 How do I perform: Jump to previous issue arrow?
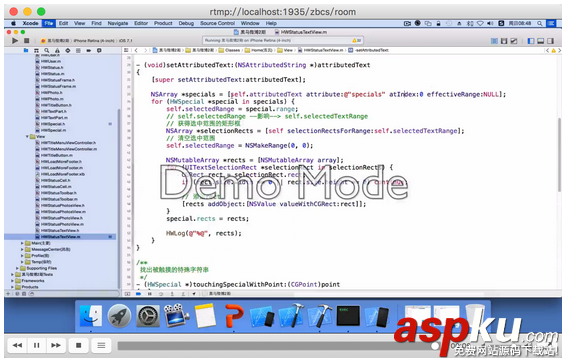pos(547,50)
